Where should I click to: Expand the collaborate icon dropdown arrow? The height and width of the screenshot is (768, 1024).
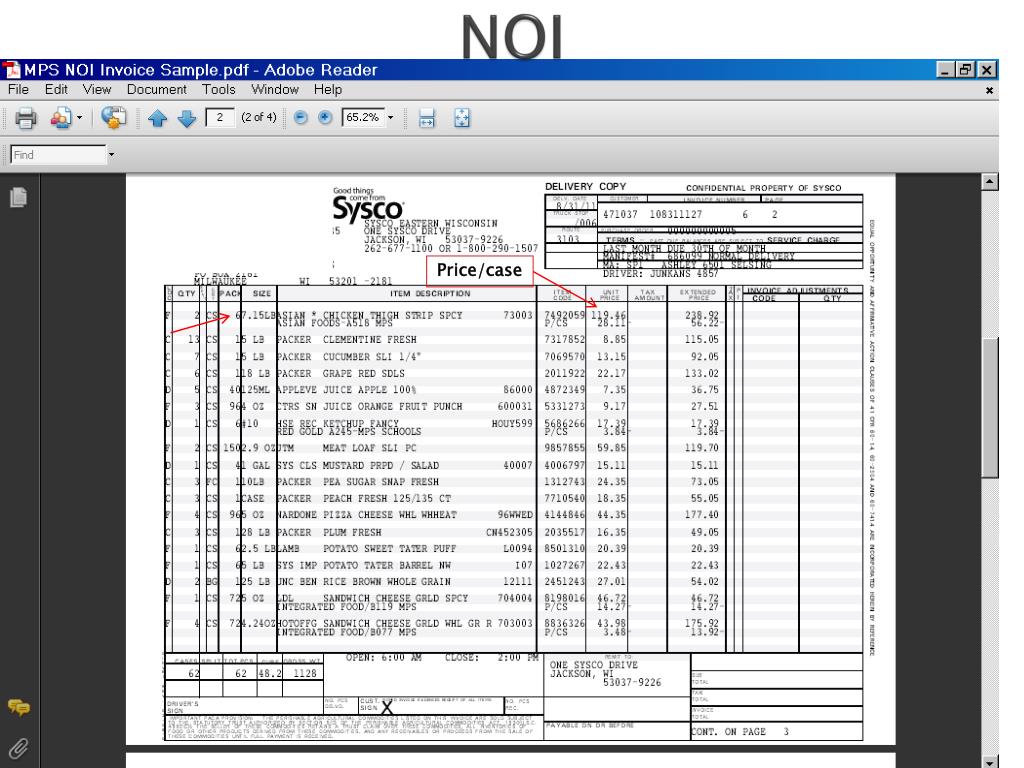point(80,118)
